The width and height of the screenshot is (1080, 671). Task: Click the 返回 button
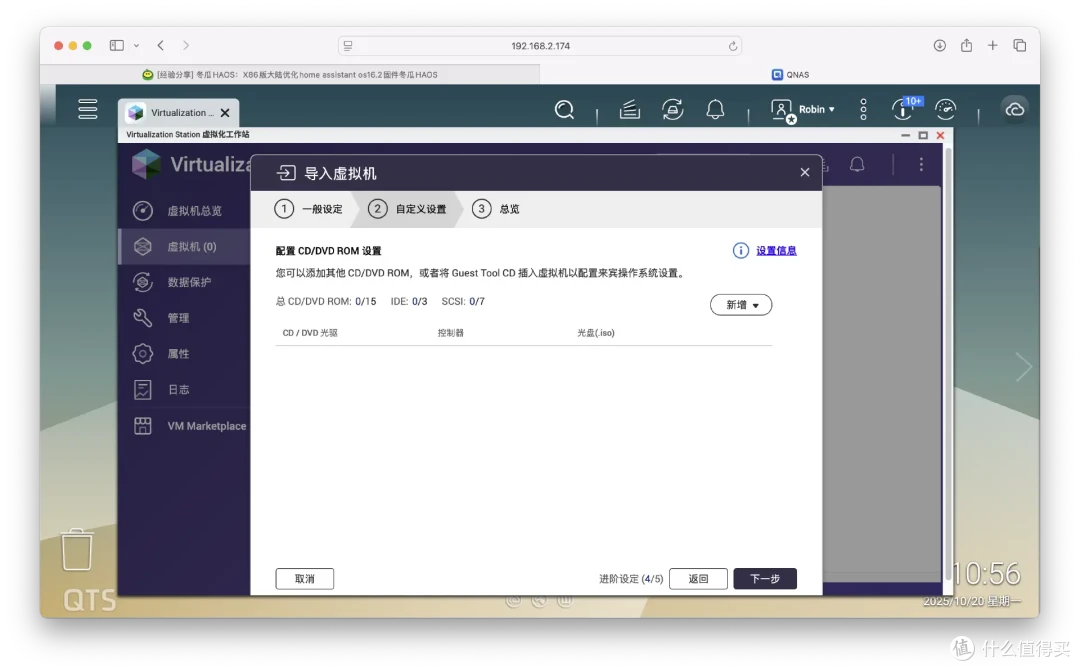(x=698, y=579)
